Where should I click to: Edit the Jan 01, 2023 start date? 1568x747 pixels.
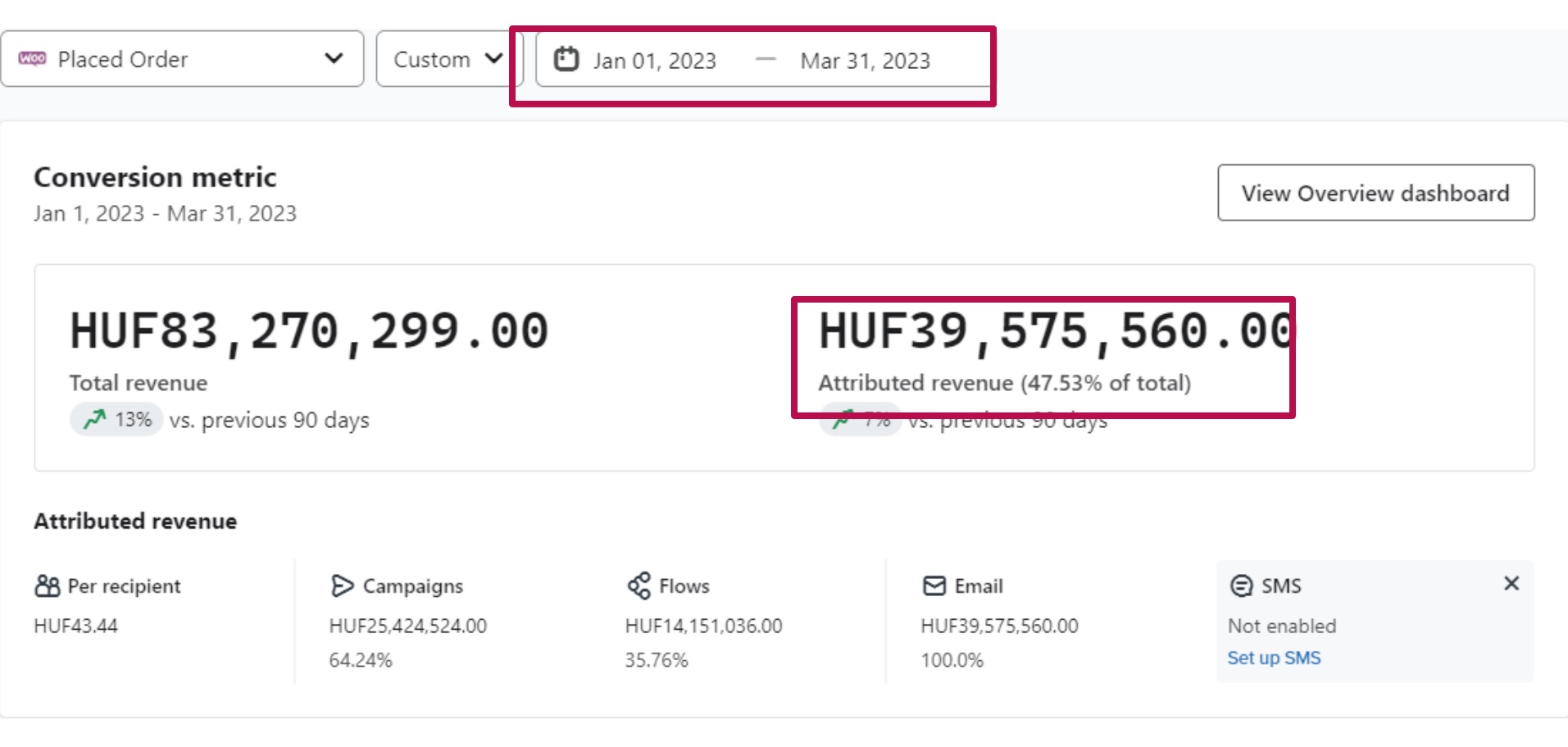[654, 61]
